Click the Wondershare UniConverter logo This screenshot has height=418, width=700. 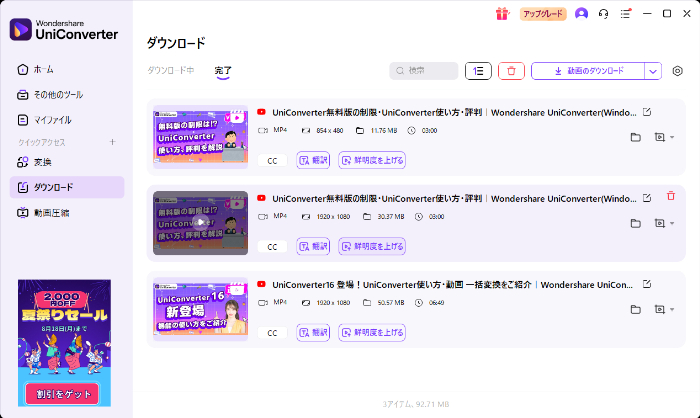click(64, 29)
